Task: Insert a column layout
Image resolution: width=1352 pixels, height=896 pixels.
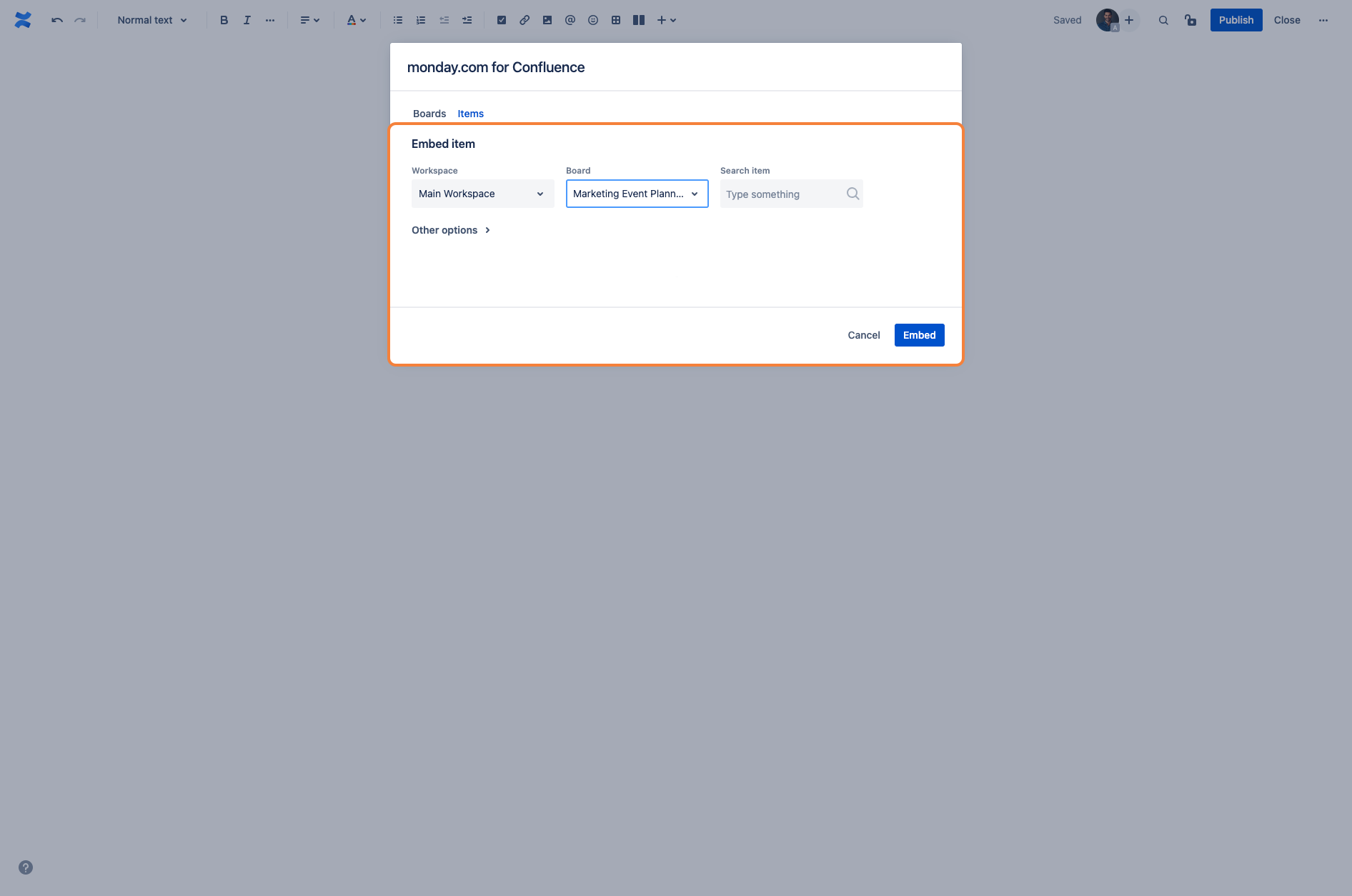Action: pos(639,20)
